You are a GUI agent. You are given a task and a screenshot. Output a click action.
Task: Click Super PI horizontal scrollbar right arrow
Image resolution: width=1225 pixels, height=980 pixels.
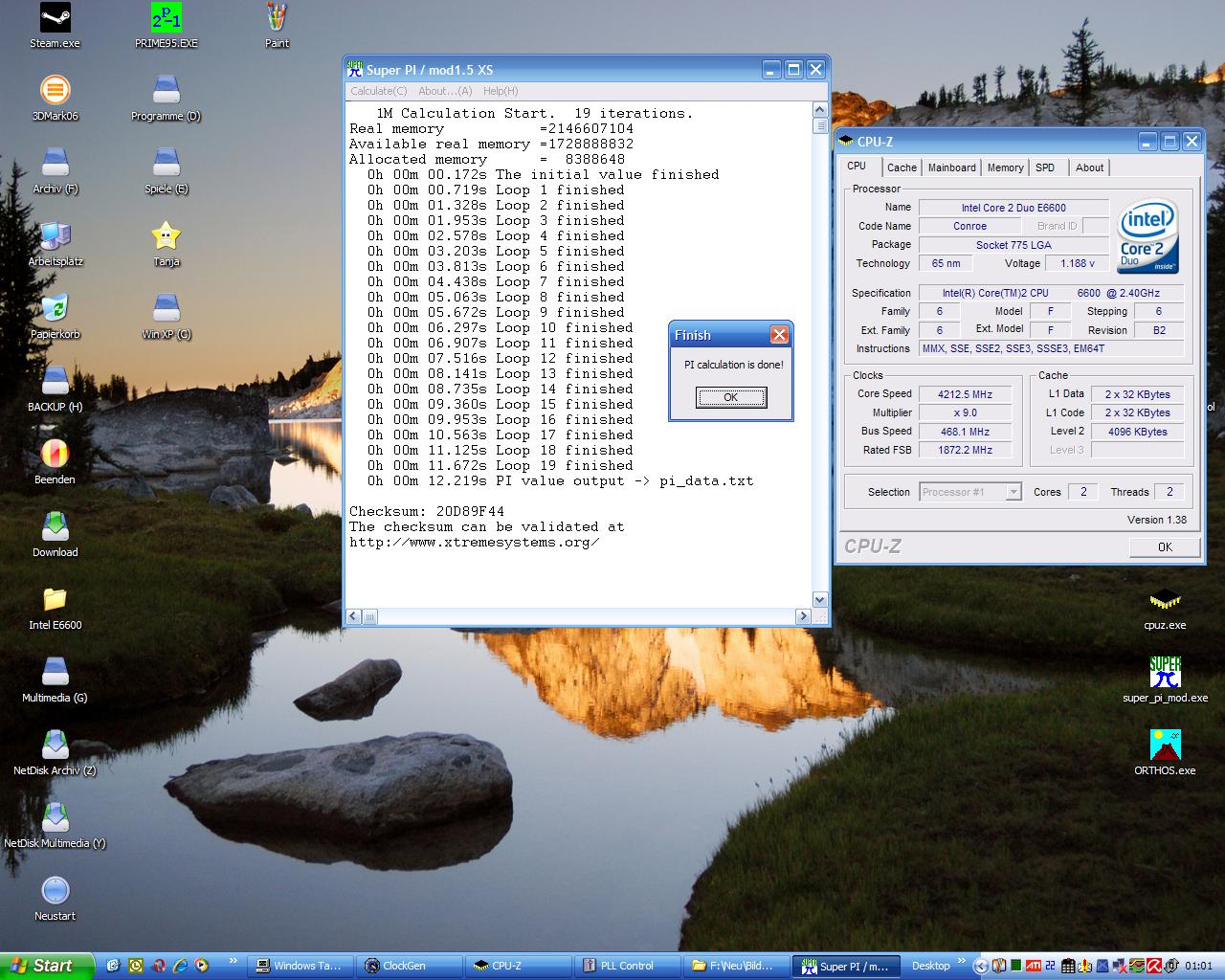click(x=804, y=616)
